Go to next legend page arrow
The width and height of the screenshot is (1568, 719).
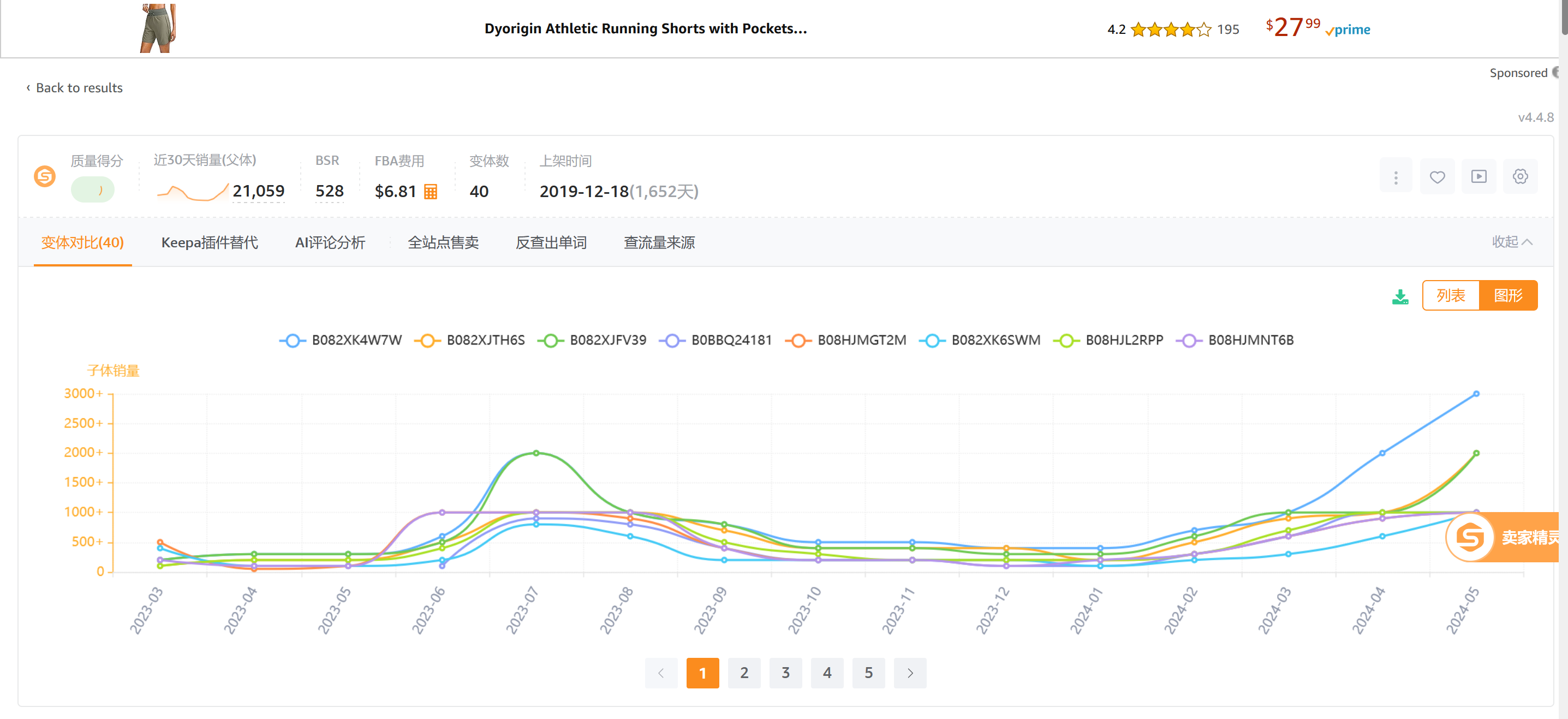click(x=910, y=673)
